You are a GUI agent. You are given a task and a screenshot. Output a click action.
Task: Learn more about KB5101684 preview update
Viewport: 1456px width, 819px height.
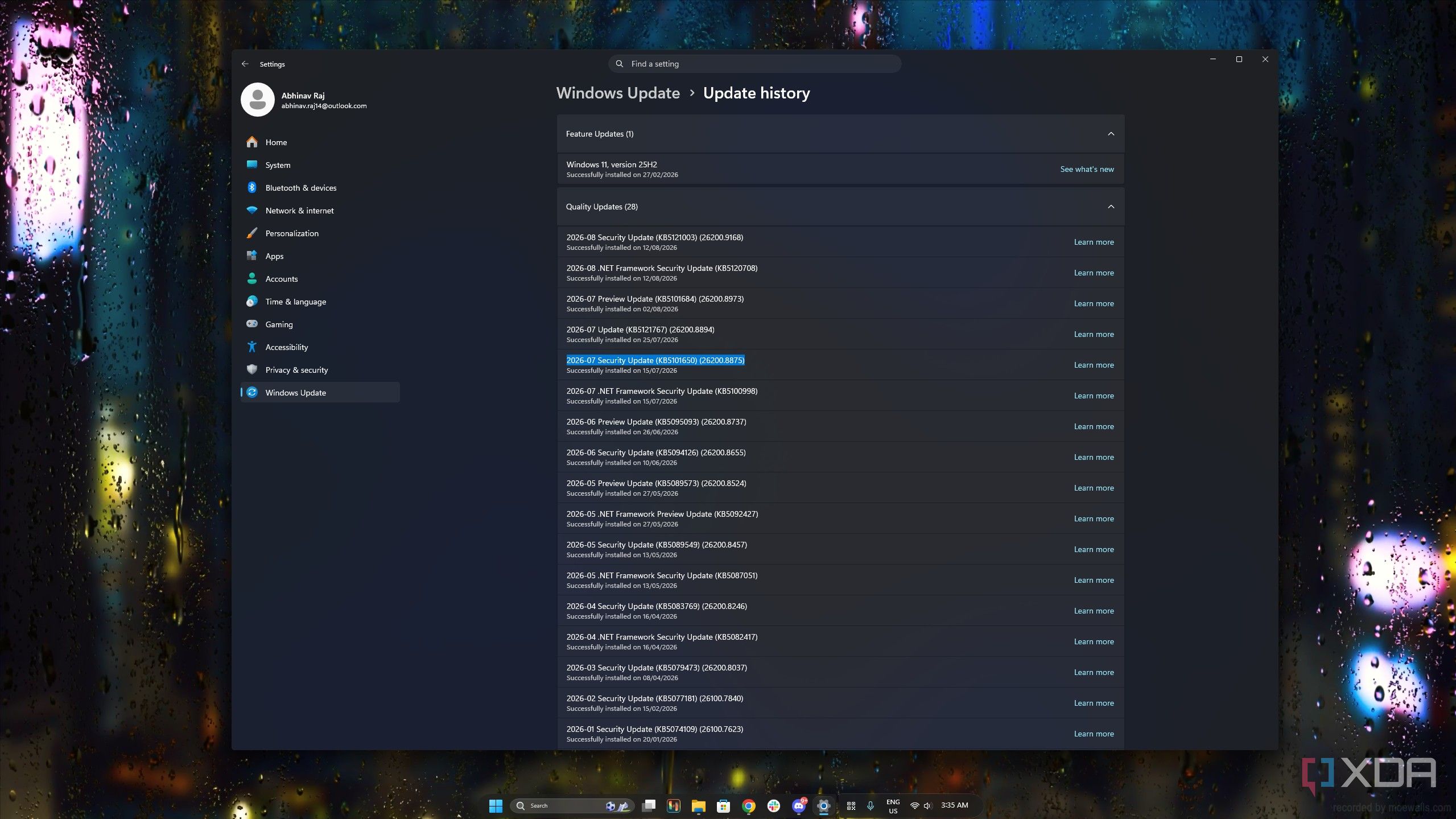[x=1094, y=303]
